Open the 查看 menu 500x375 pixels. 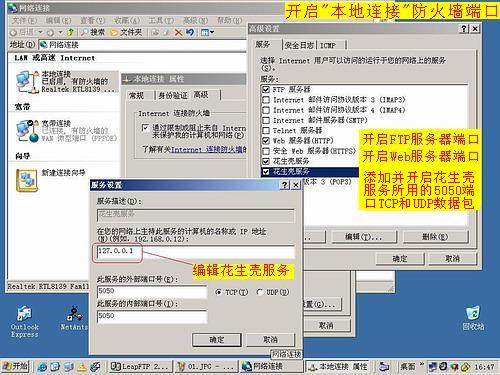(92, 20)
